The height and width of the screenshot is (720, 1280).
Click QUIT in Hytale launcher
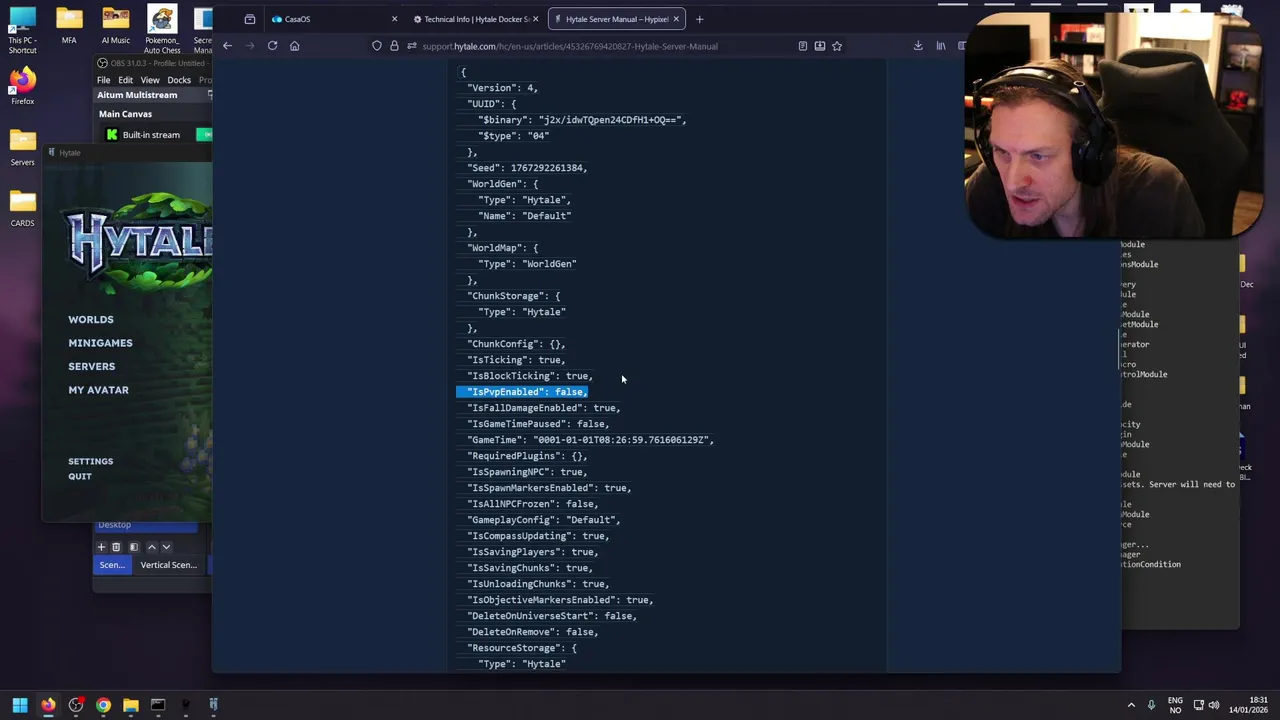pyautogui.click(x=80, y=477)
